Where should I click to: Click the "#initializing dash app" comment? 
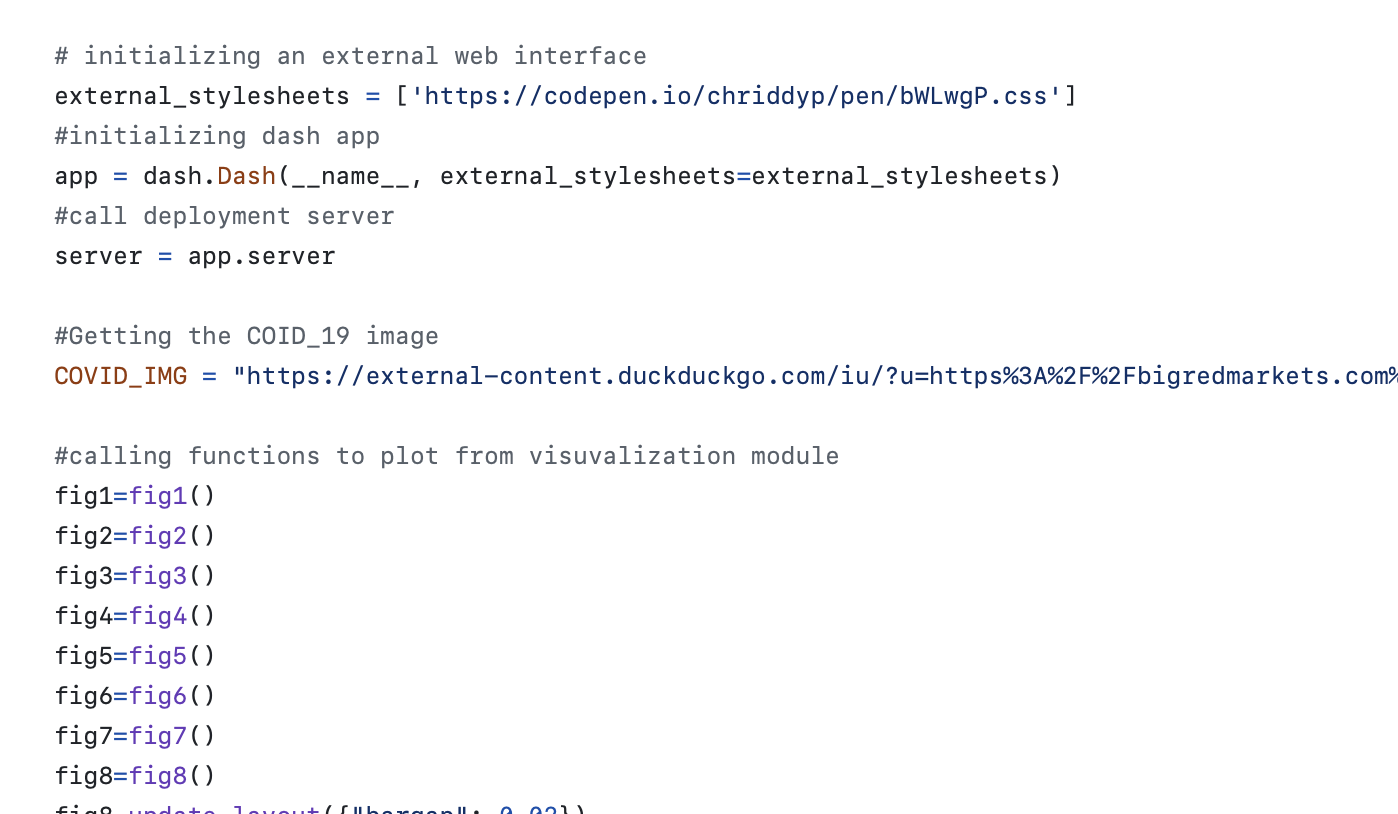click(217, 136)
